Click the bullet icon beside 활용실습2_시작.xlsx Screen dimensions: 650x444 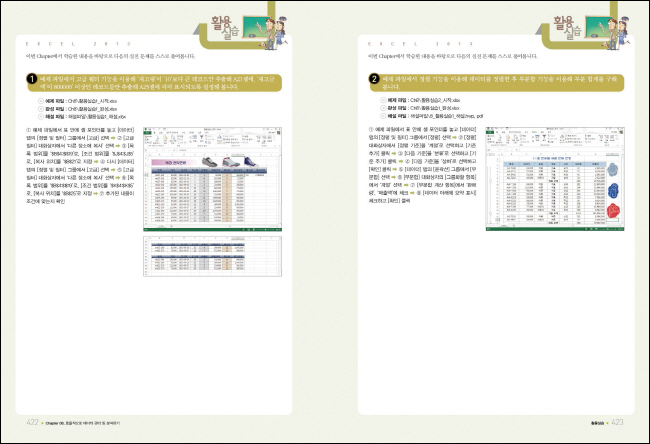click(x=380, y=101)
